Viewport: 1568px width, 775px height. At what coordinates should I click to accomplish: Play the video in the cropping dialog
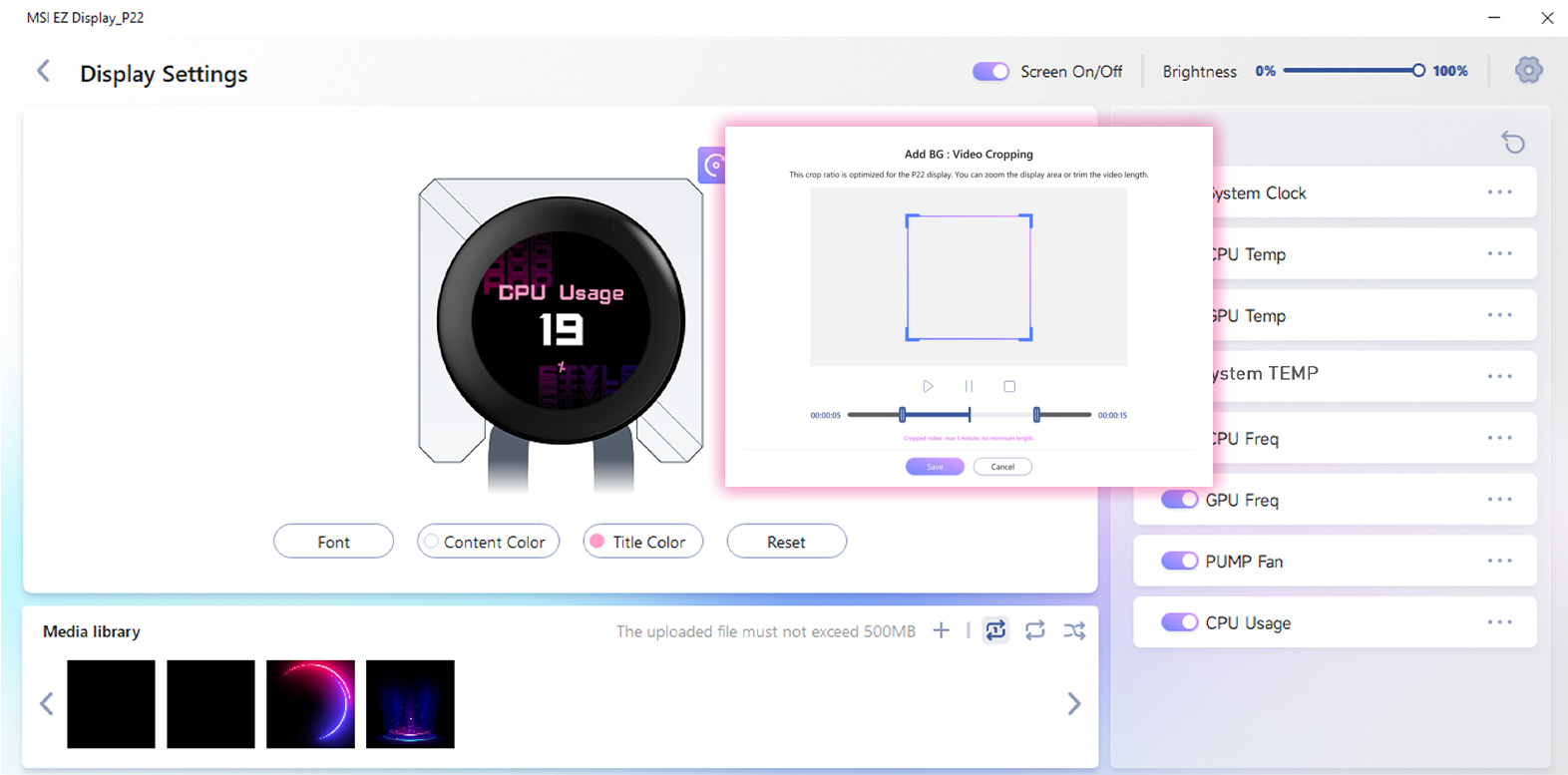point(928,386)
